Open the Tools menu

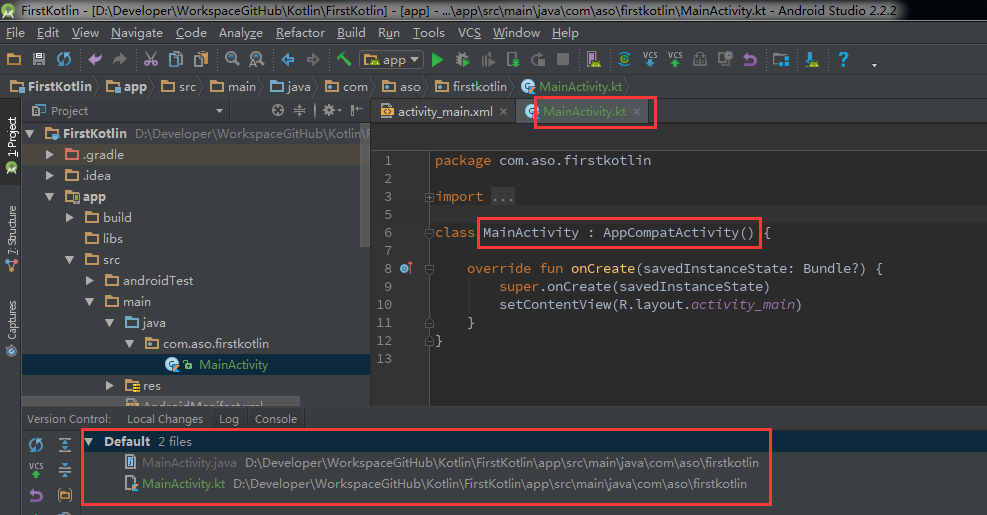coord(429,33)
